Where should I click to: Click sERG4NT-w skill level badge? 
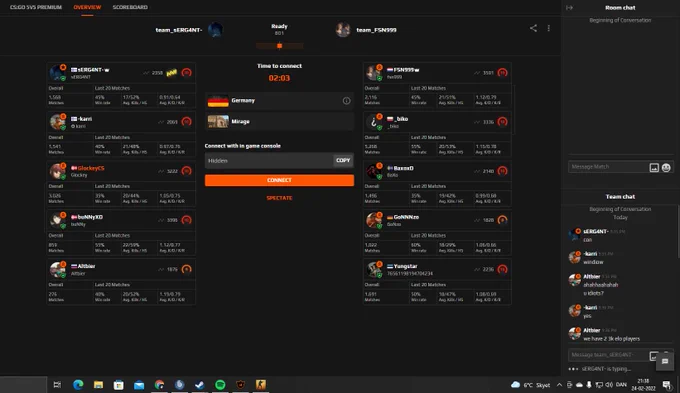186,72
